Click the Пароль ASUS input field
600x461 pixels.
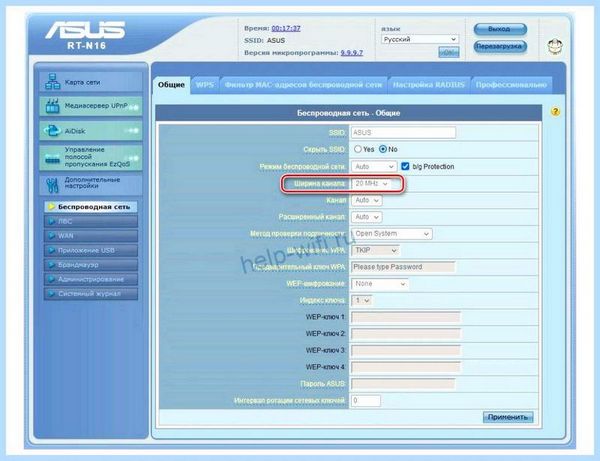[403, 384]
